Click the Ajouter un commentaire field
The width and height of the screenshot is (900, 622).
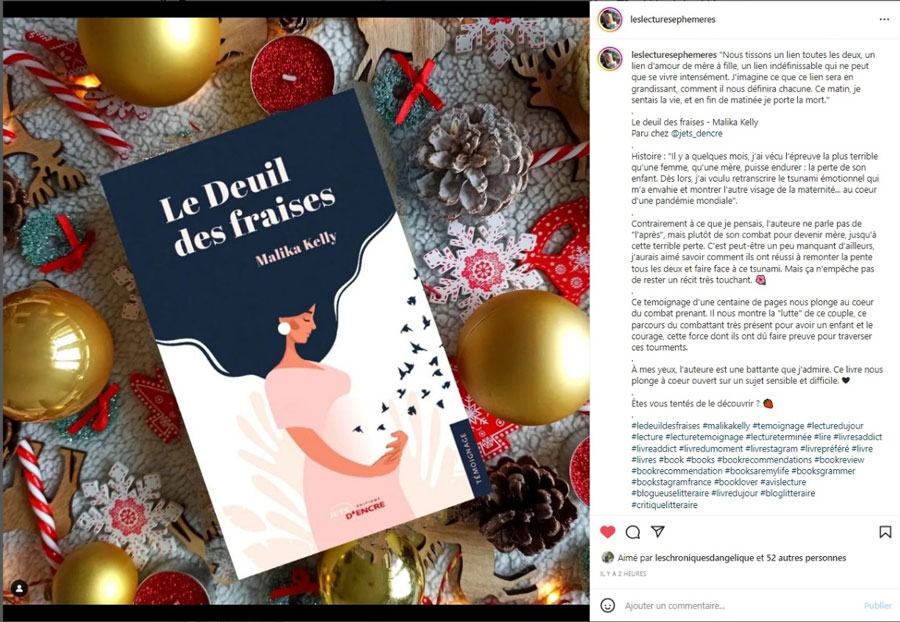tap(740, 605)
